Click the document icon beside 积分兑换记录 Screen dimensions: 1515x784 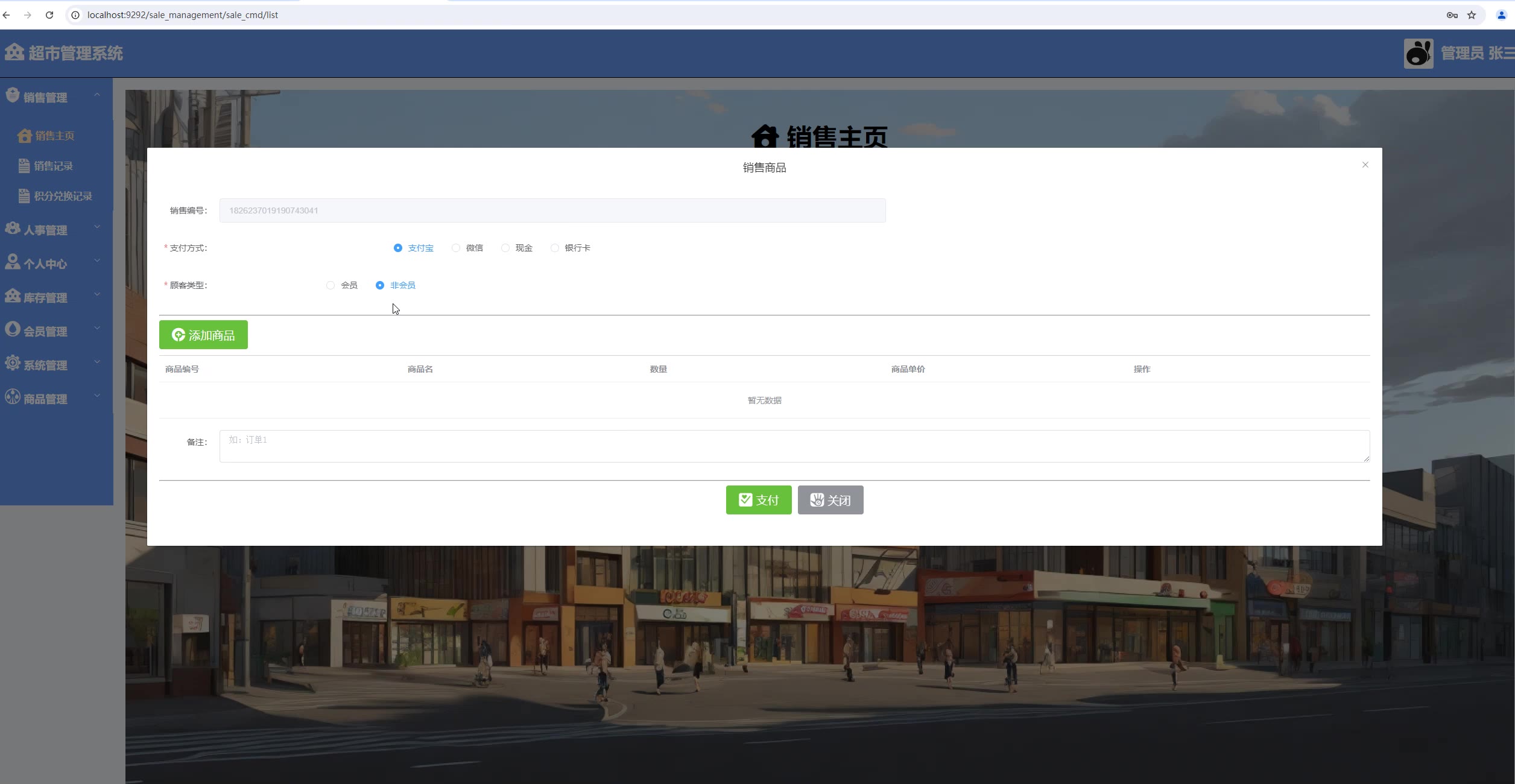click(24, 196)
